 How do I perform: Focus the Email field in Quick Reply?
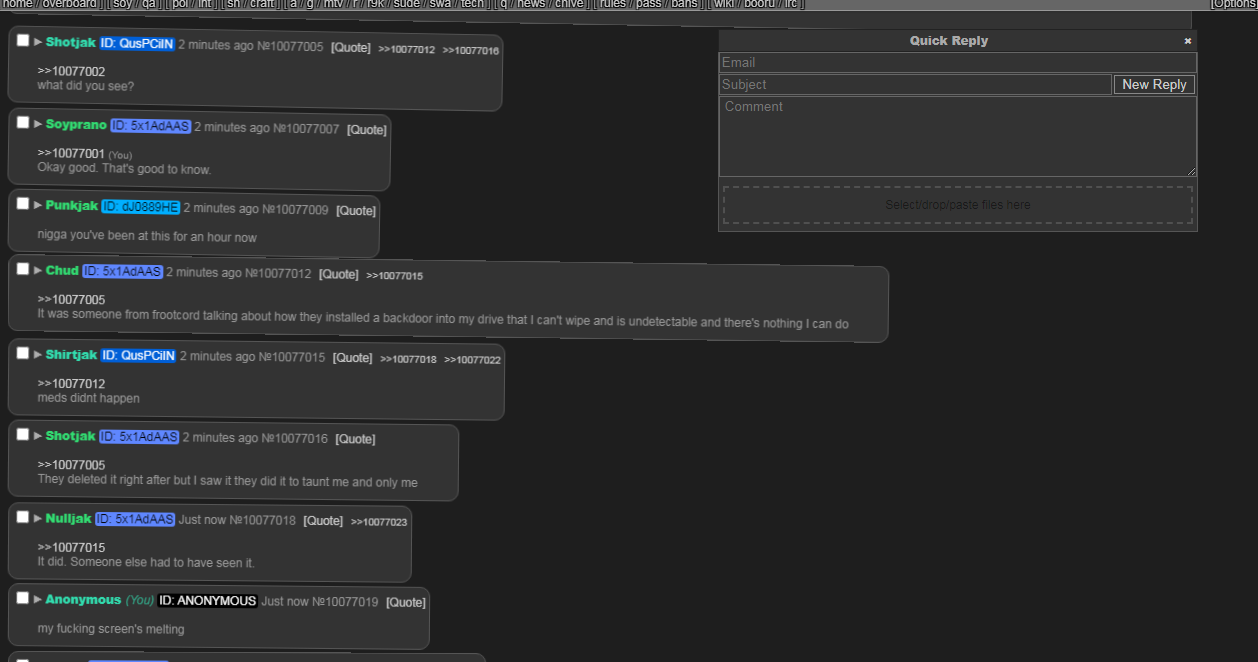pos(957,62)
